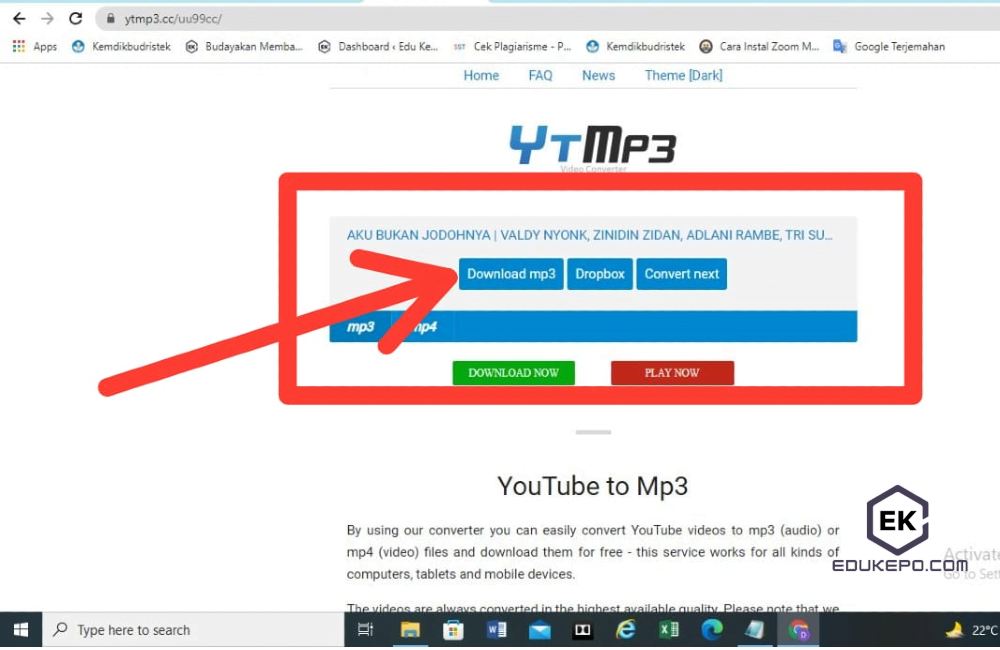
Task: Click the AKU BUKAN JODOHNYA video title
Action: 589,235
